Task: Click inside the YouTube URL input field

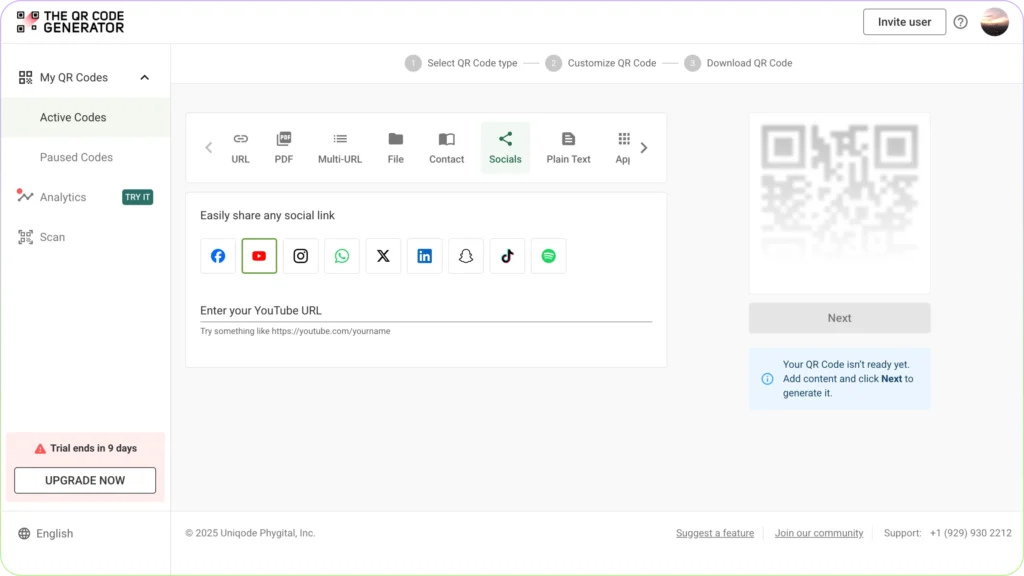Action: [x=420, y=311]
